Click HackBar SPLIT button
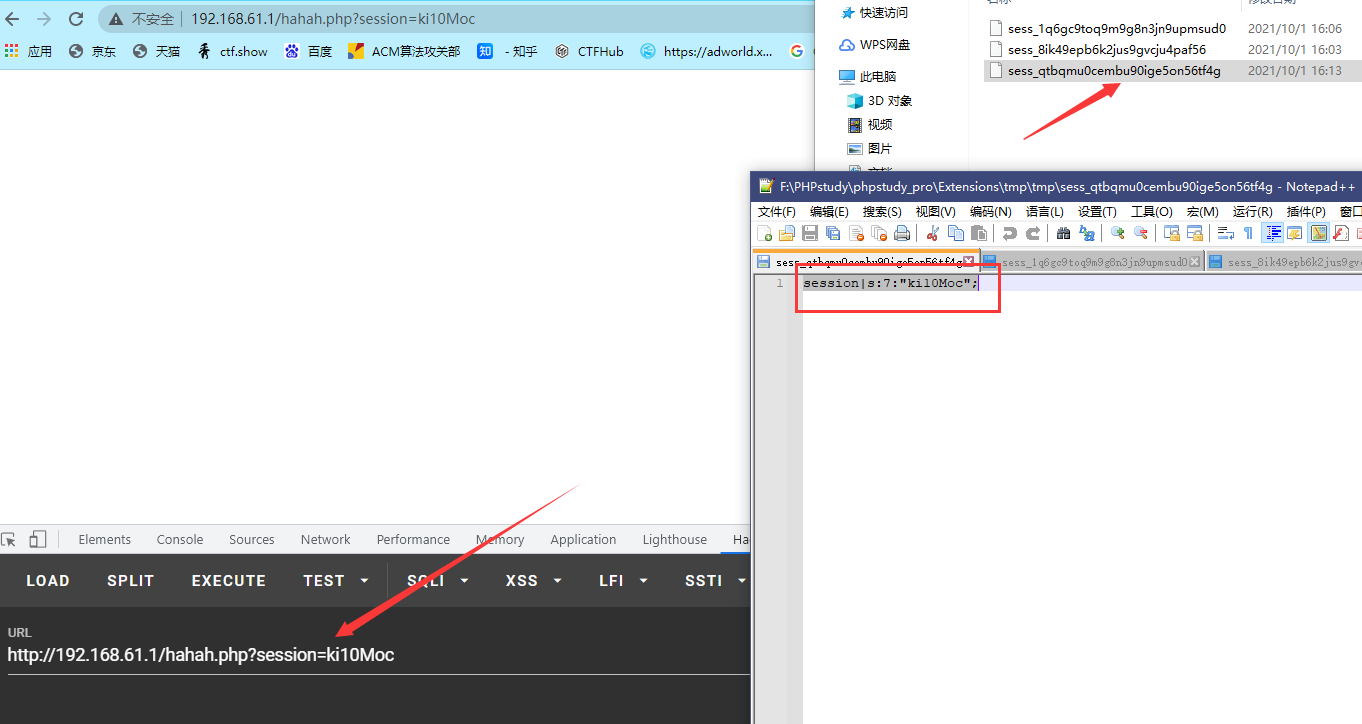The image size is (1362, 724). pyautogui.click(x=131, y=580)
